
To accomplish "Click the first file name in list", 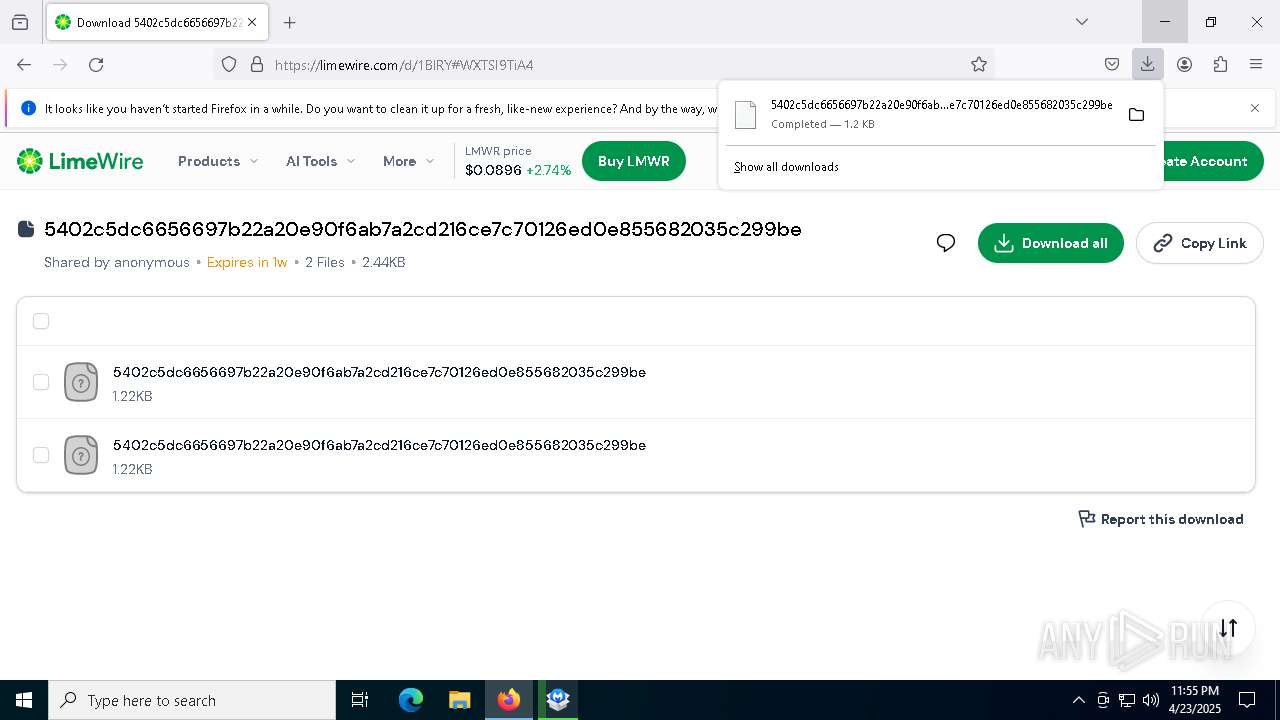I will [379, 372].
